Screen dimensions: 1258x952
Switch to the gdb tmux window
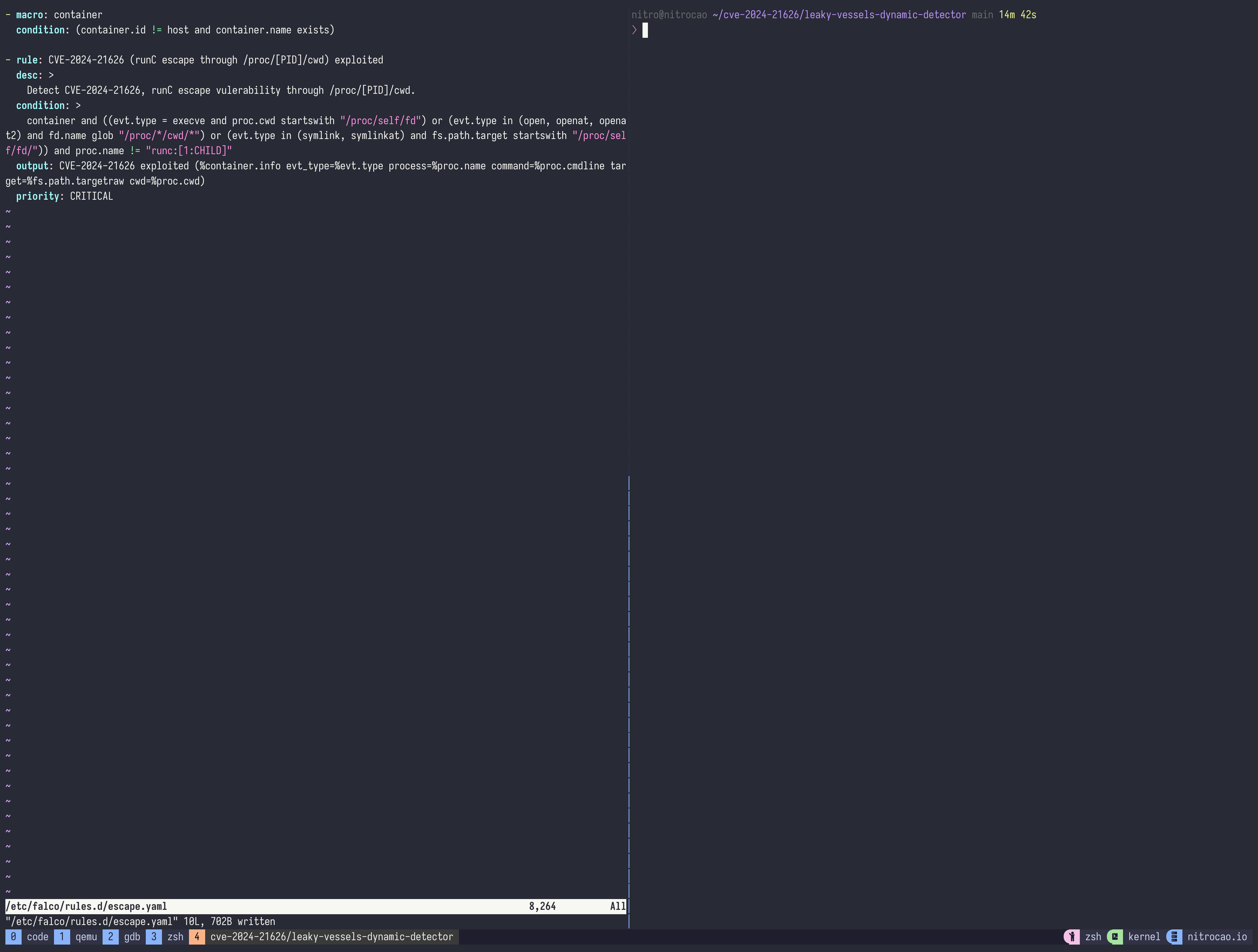(132, 936)
